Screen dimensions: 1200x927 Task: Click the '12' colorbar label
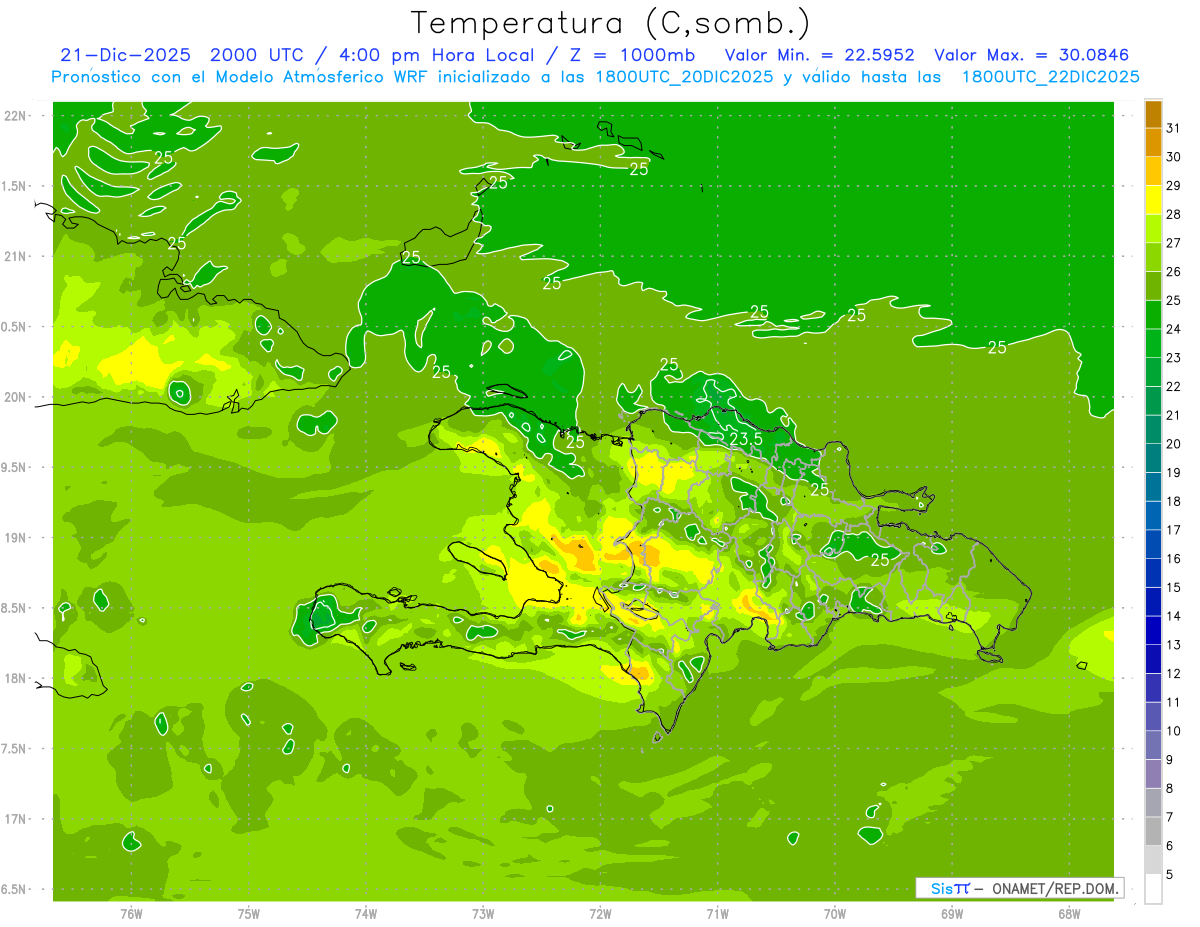click(x=1174, y=674)
